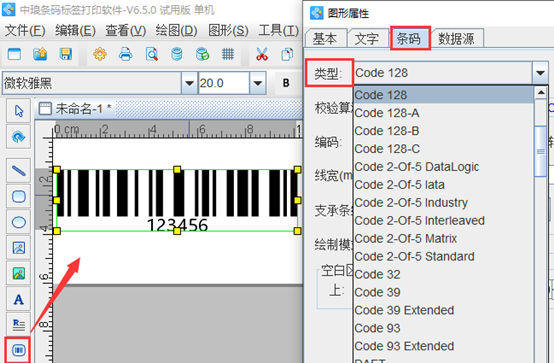The height and width of the screenshot is (363, 554).
Task: Toggle bold B formatting button
Action: (x=286, y=83)
